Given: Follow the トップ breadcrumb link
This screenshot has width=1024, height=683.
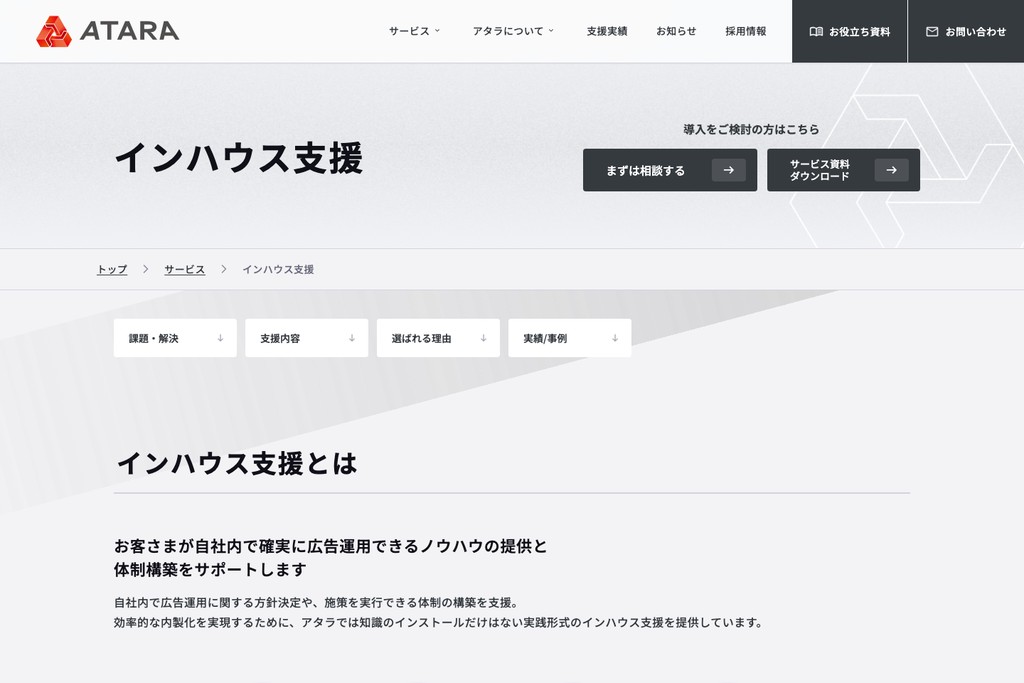Looking at the screenshot, I should tap(112, 269).
